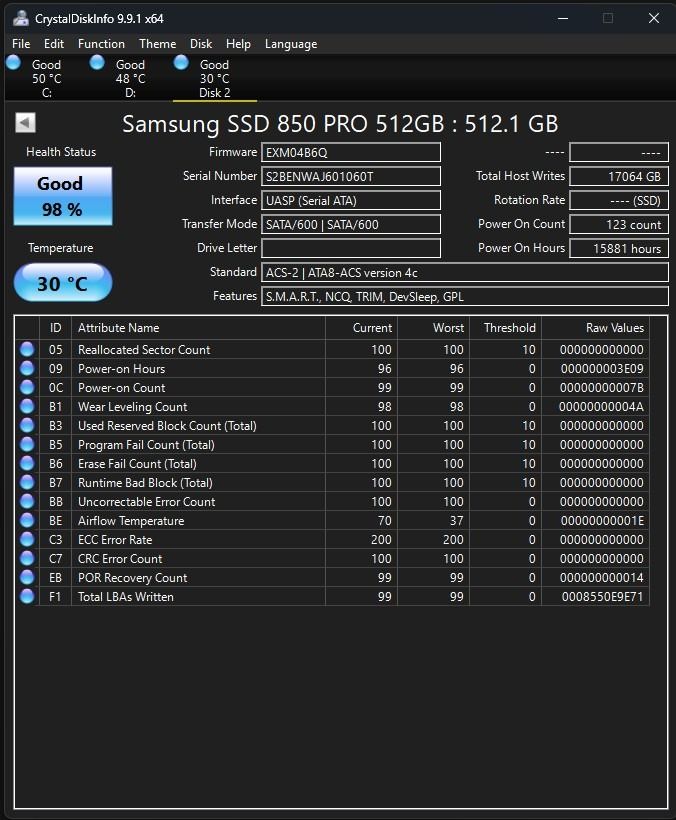Open the Help menu

click(x=238, y=44)
